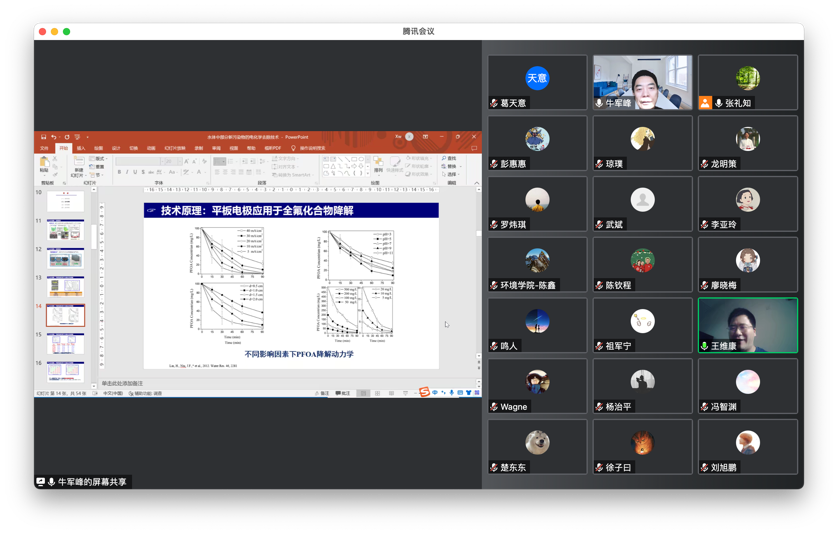Open the font name dropdown box

[x=138, y=161]
